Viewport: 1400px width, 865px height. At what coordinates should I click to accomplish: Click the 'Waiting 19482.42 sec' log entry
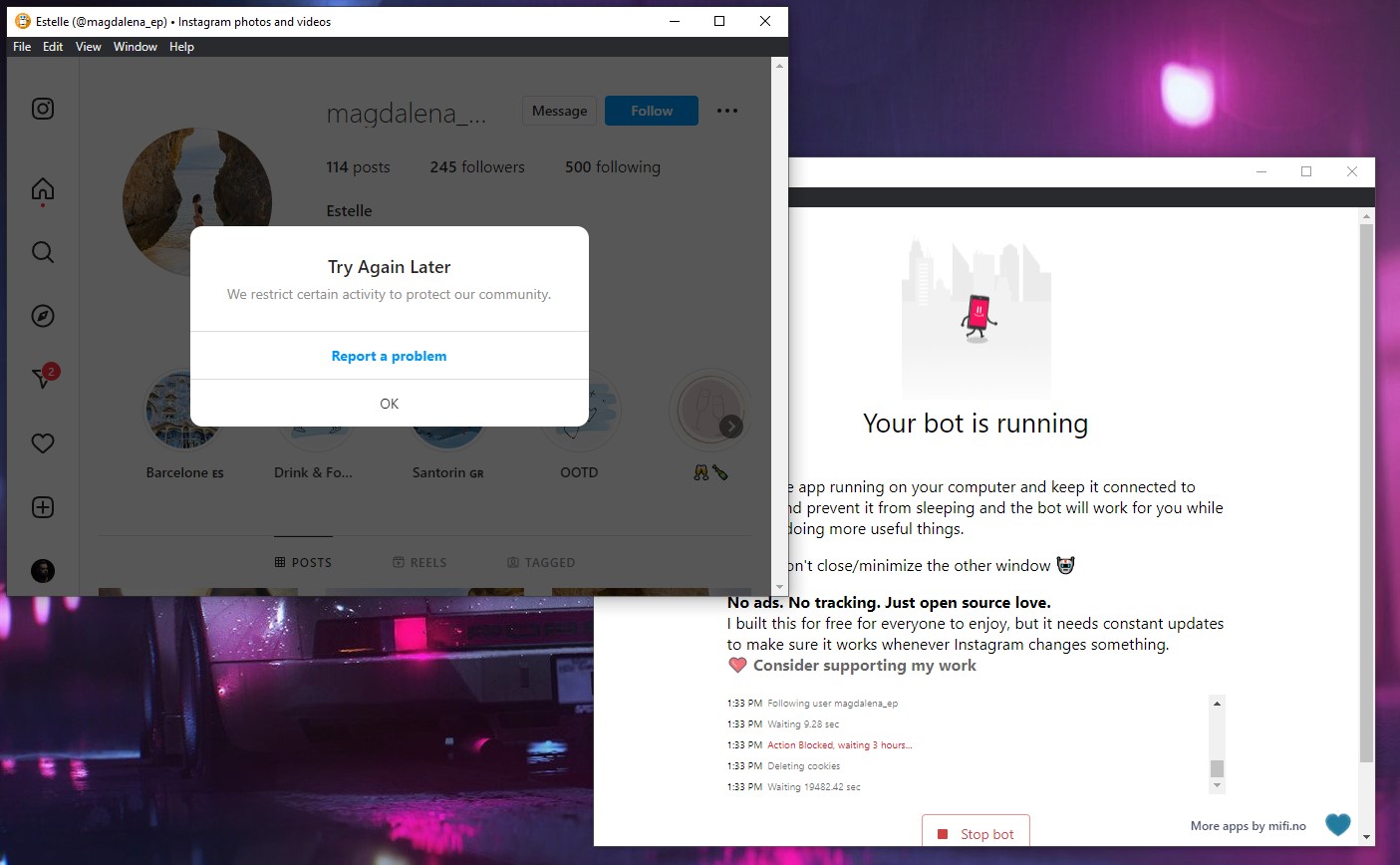(x=814, y=787)
